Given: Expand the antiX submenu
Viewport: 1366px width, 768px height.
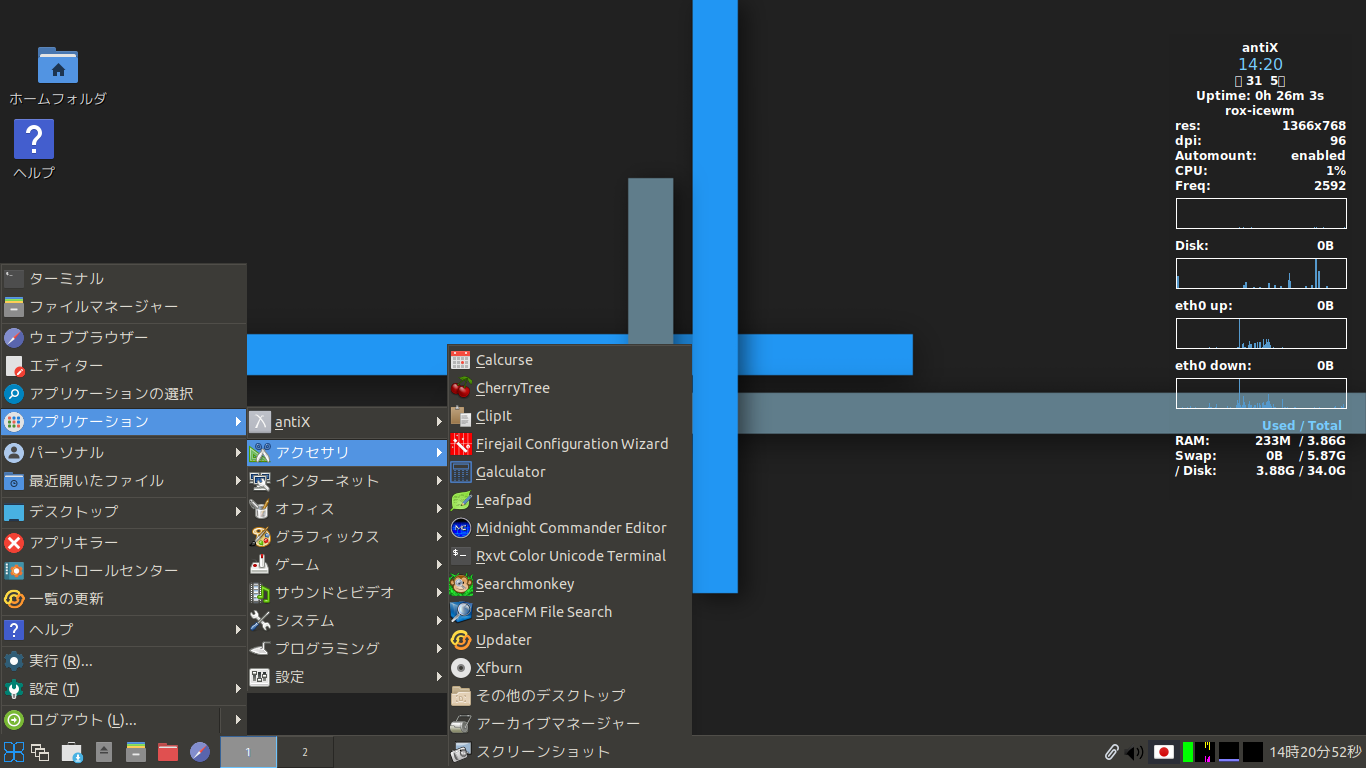Looking at the screenshot, I should 346,422.
